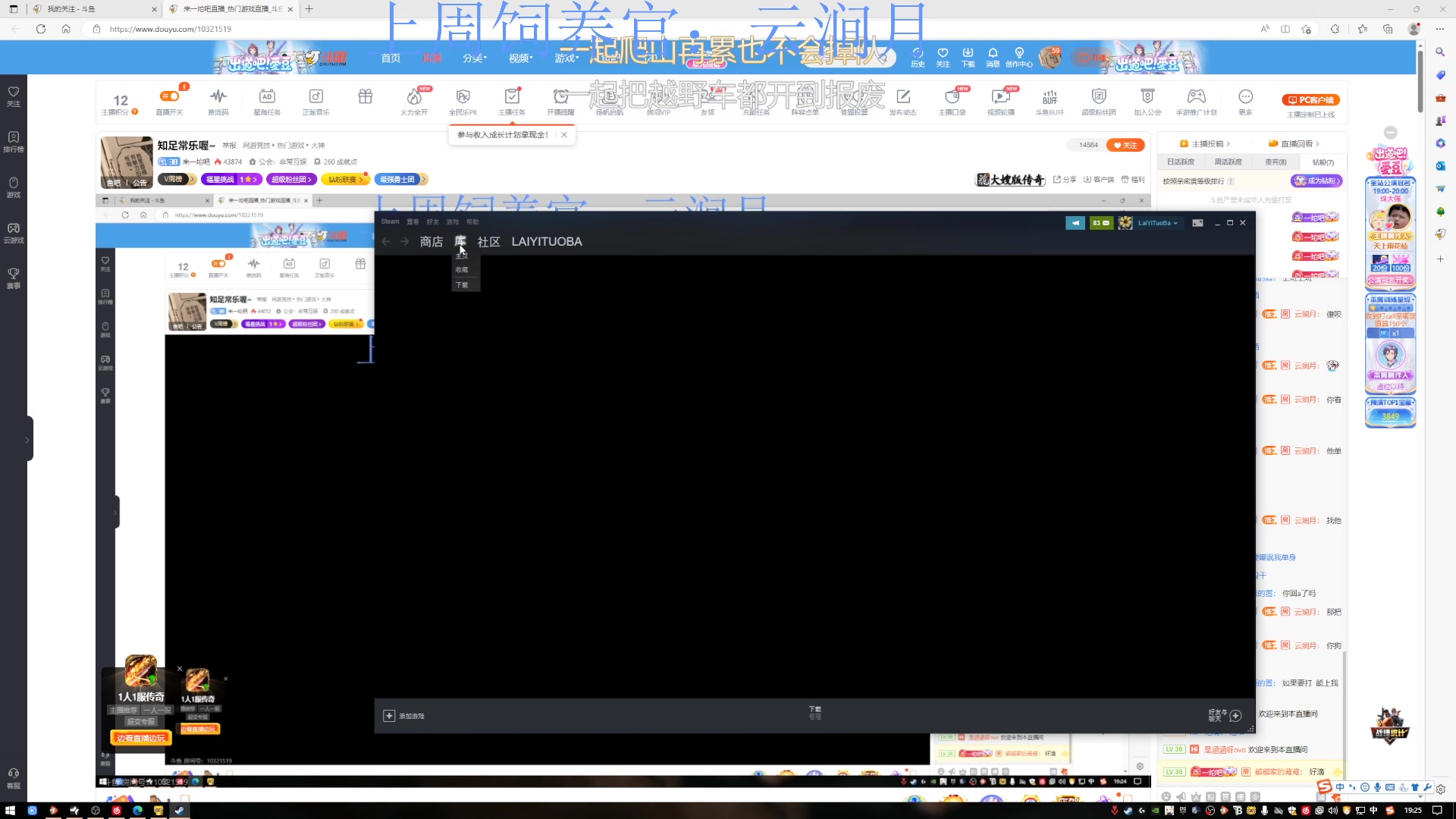Viewport: 1456px width, 819px height.
Task: Click the gift box icon in streamer toolbar
Action: tap(366, 96)
